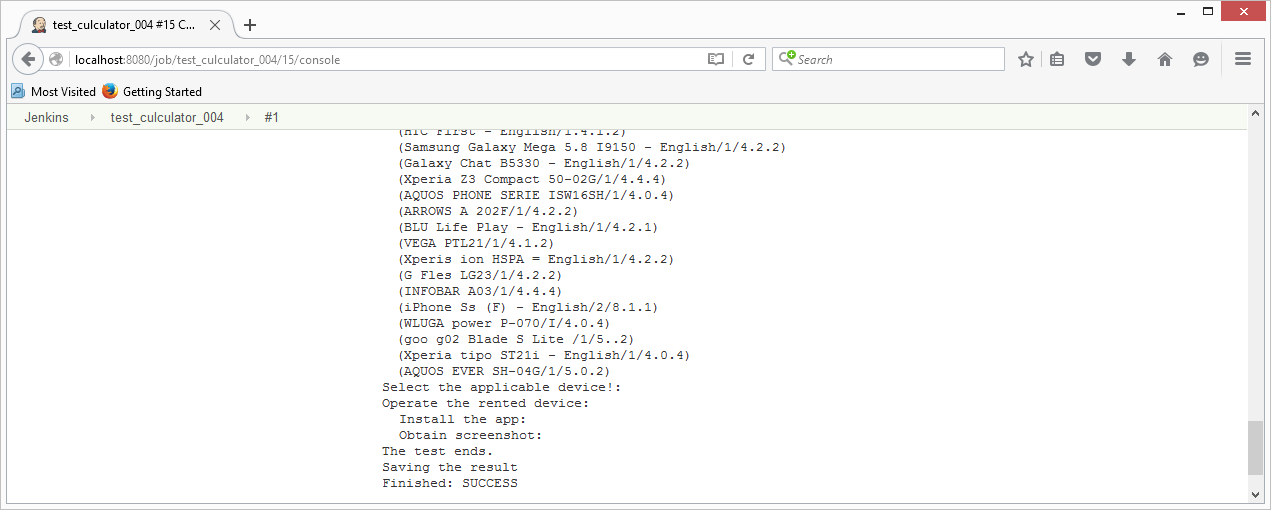Click the search engine magnifier icon
This screenshot has width=1271, height=510.
[787, 59]
